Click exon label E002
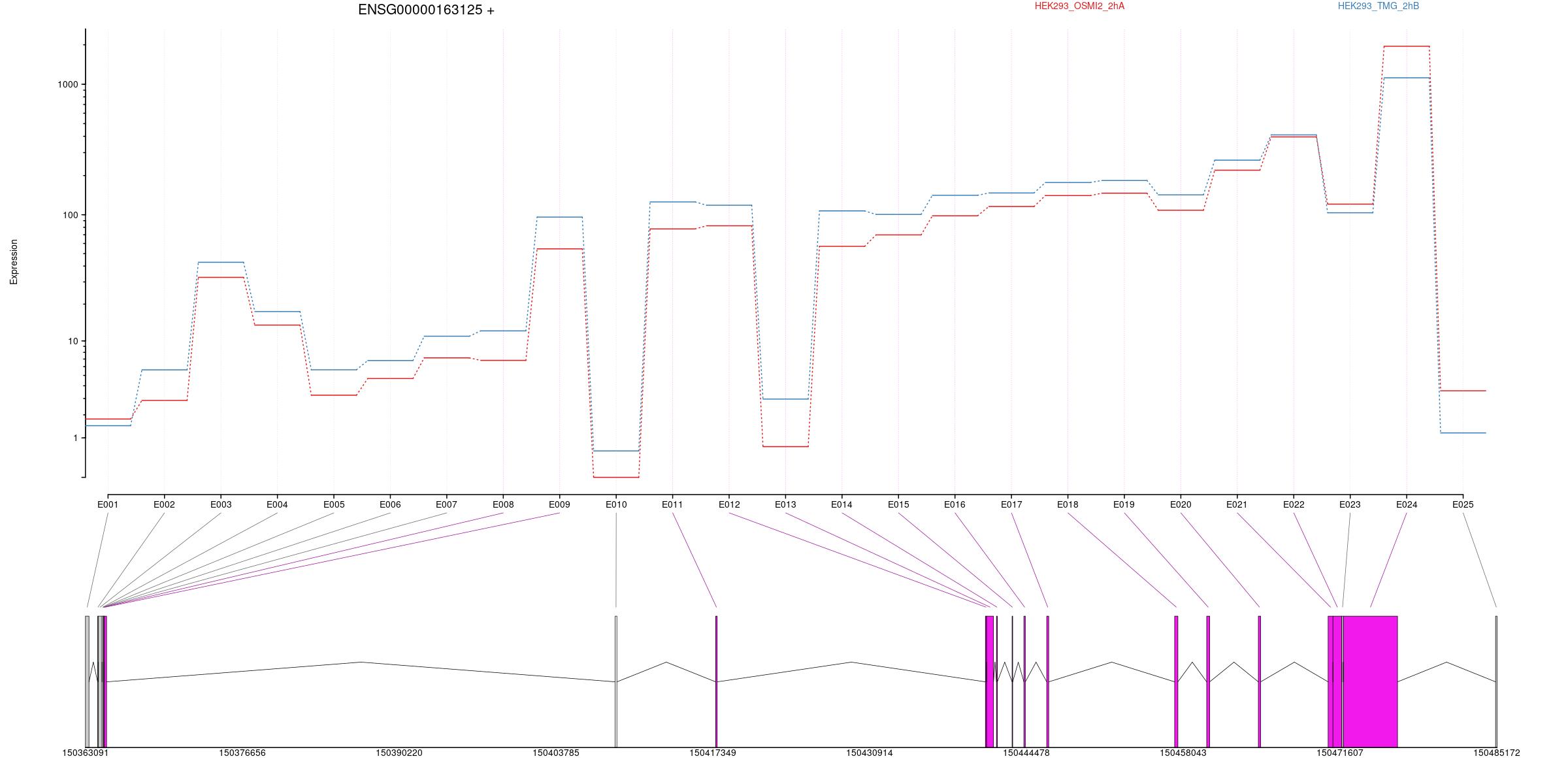The image size is (1568, 784). point(164,504)
